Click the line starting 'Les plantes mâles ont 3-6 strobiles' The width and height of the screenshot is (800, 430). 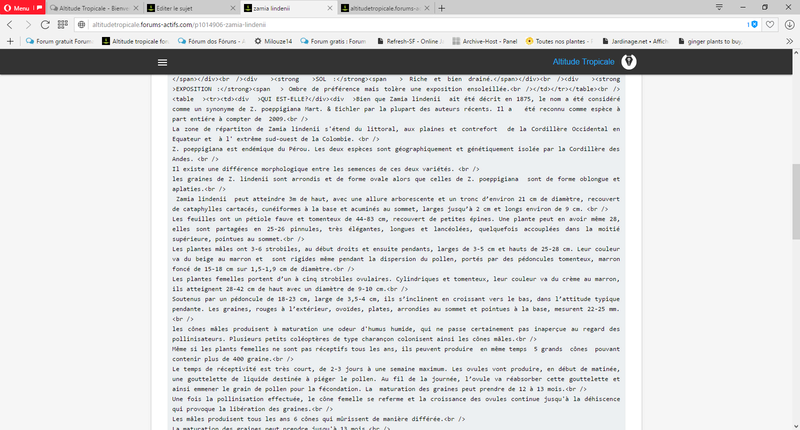[396, 249]
